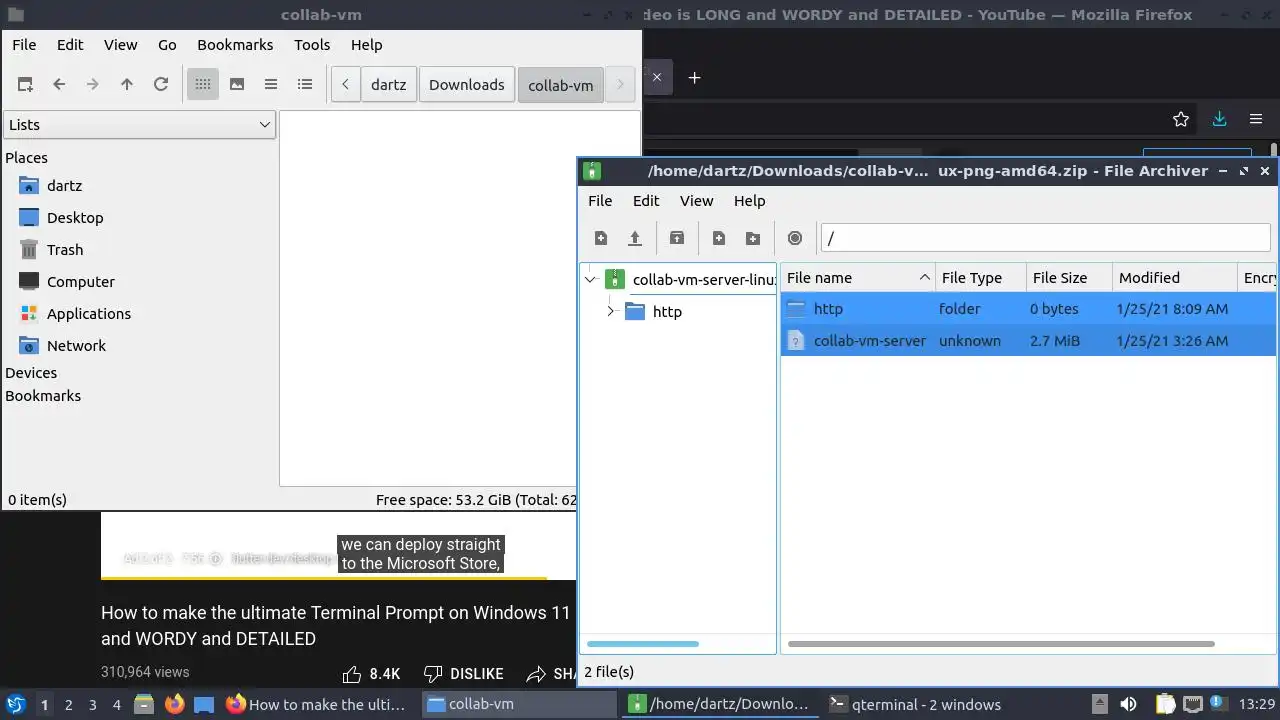1280x720 pixels.
Task: Navigate to dartz path button
Action: (x=389, y=85)
